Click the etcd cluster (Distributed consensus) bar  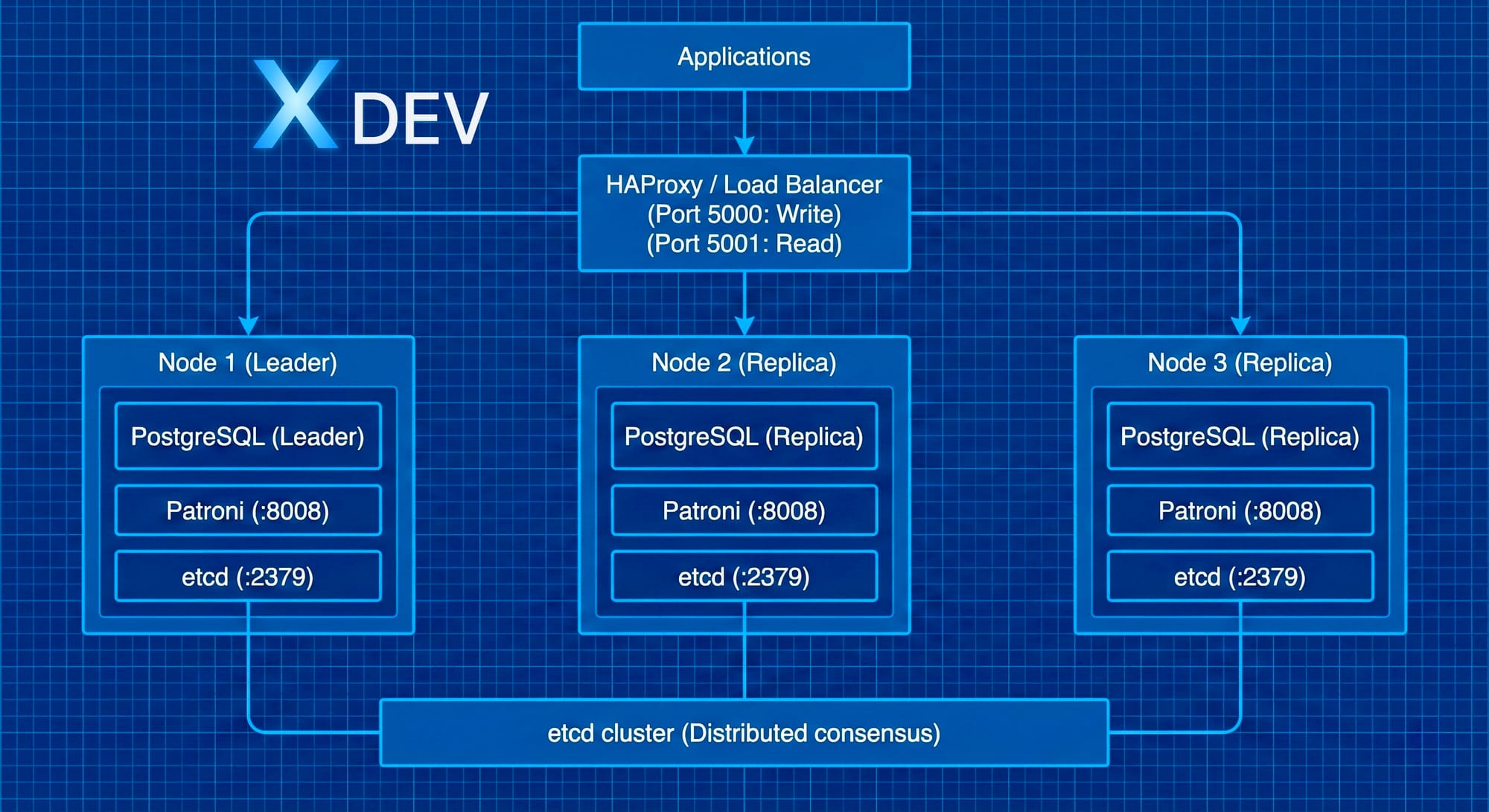click(744, 733)
